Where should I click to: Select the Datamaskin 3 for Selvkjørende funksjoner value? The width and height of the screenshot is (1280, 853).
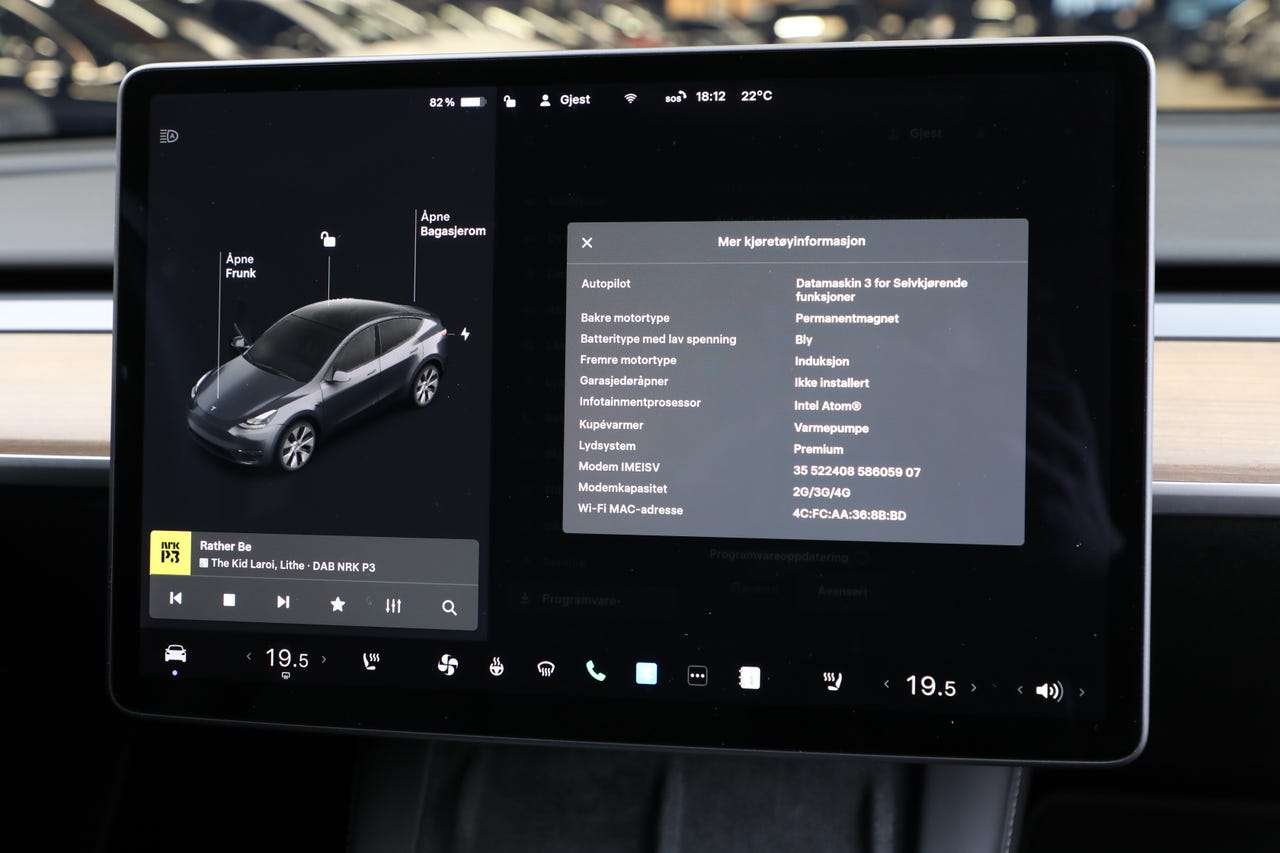tap(882, 290)
